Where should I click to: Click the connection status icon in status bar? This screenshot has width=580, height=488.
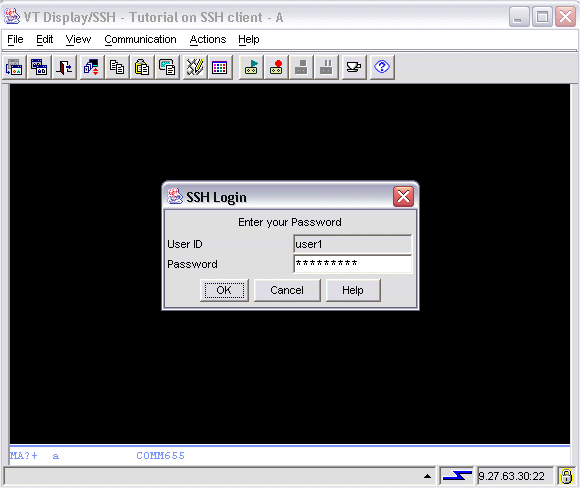point(457,476)
